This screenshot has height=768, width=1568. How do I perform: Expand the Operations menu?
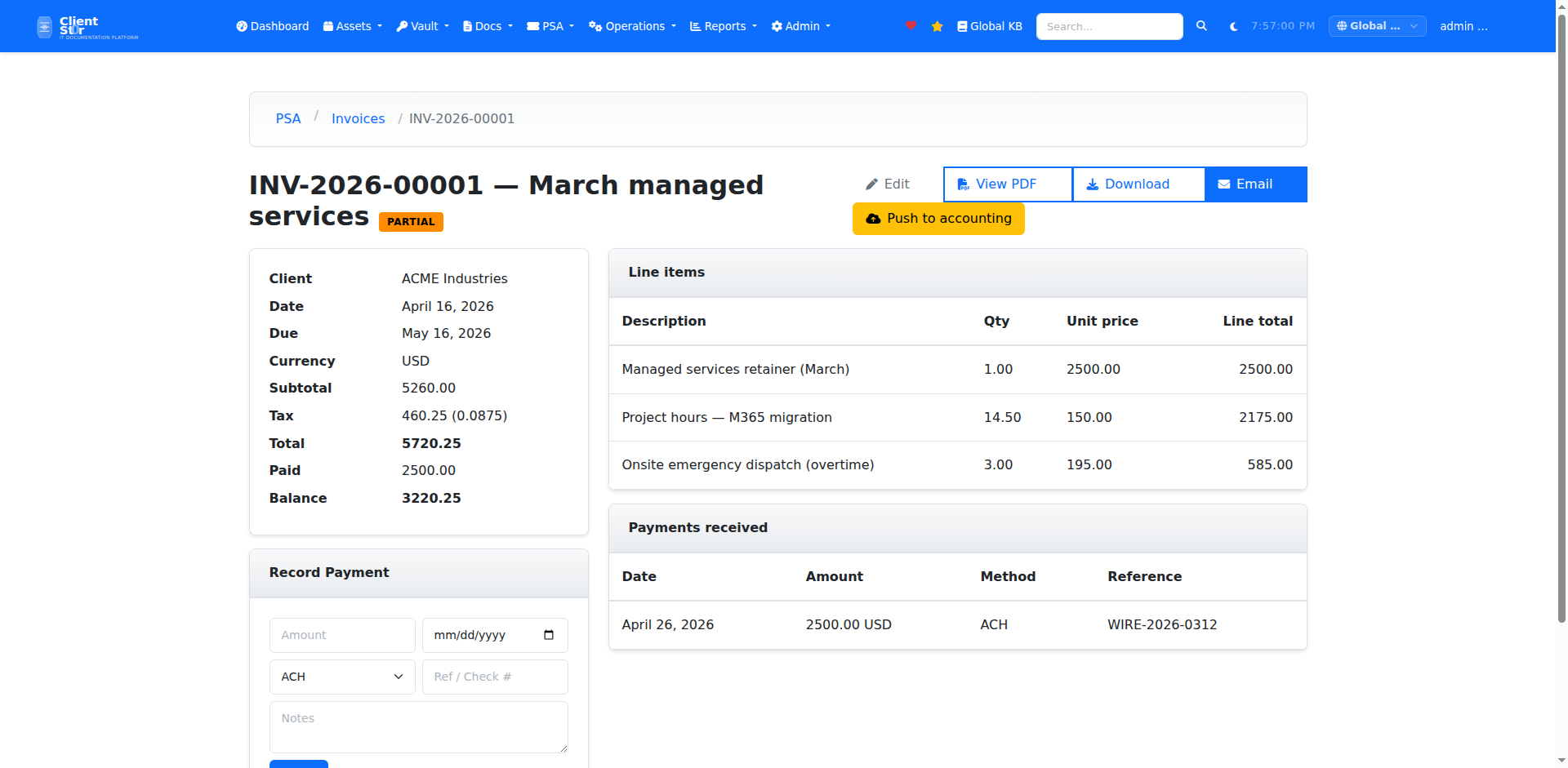(x=632, y=26)
